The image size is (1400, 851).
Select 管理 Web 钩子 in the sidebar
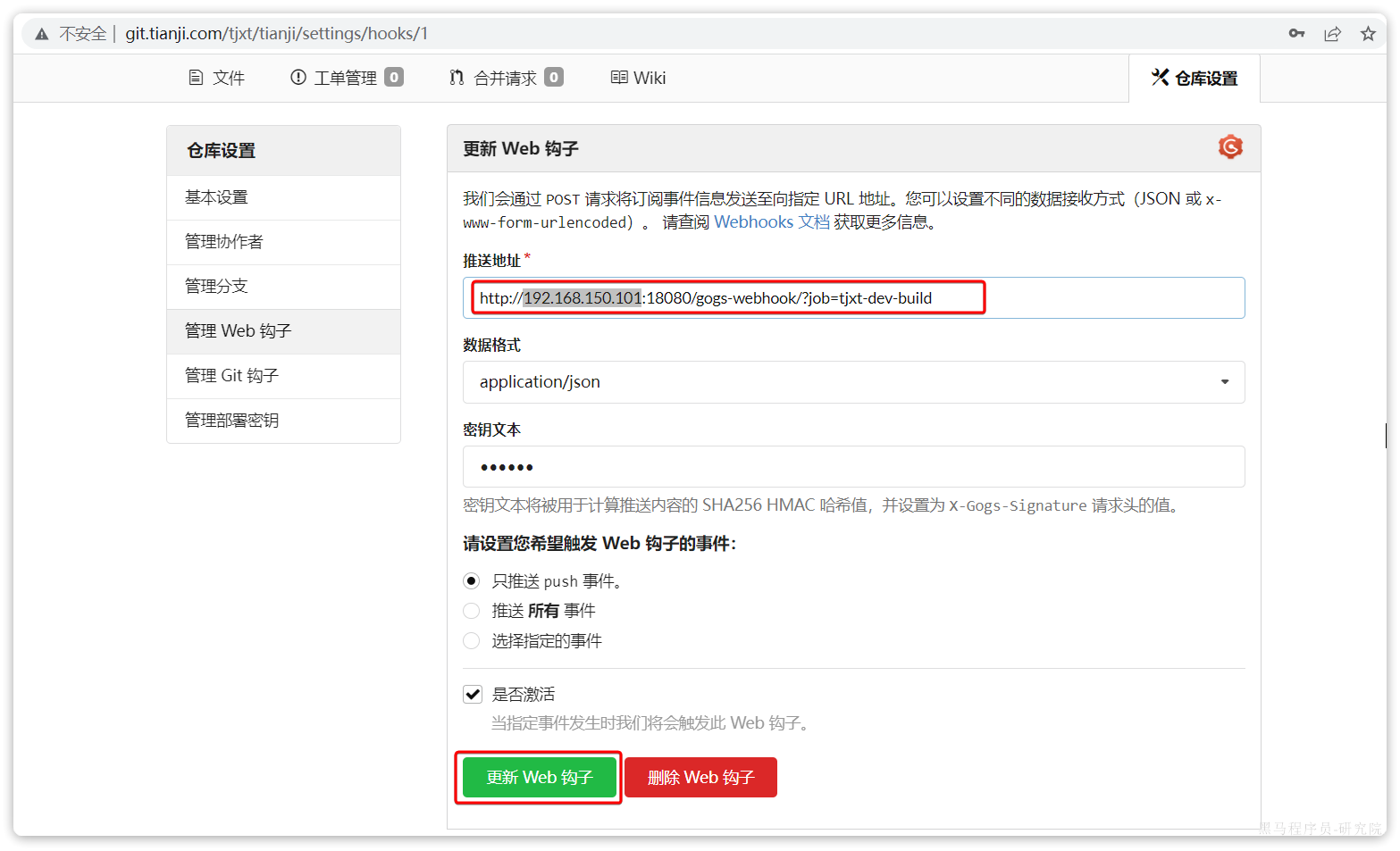tap(283, 331)
